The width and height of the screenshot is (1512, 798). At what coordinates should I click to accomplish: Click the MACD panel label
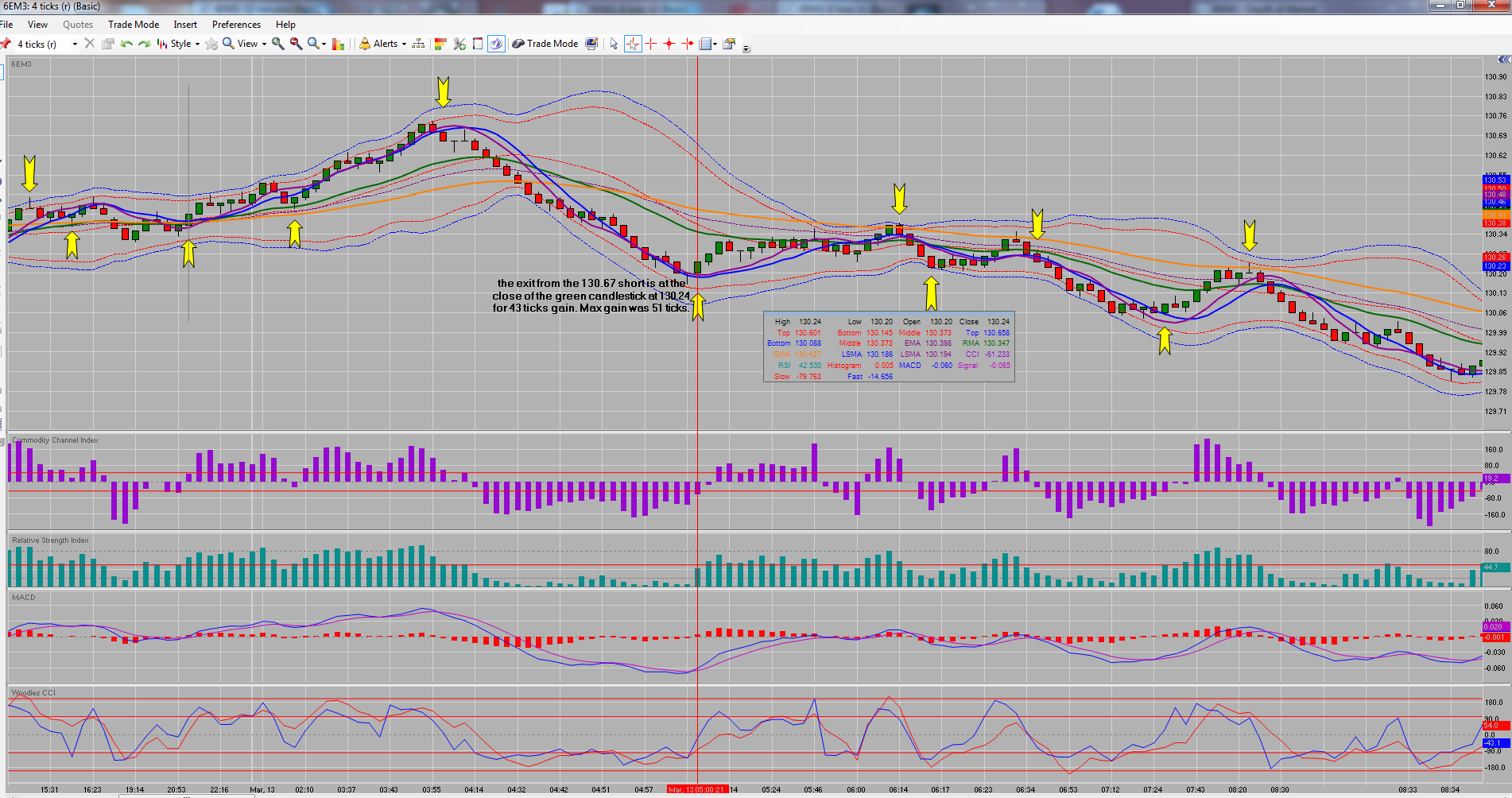(x=23, y=598)
